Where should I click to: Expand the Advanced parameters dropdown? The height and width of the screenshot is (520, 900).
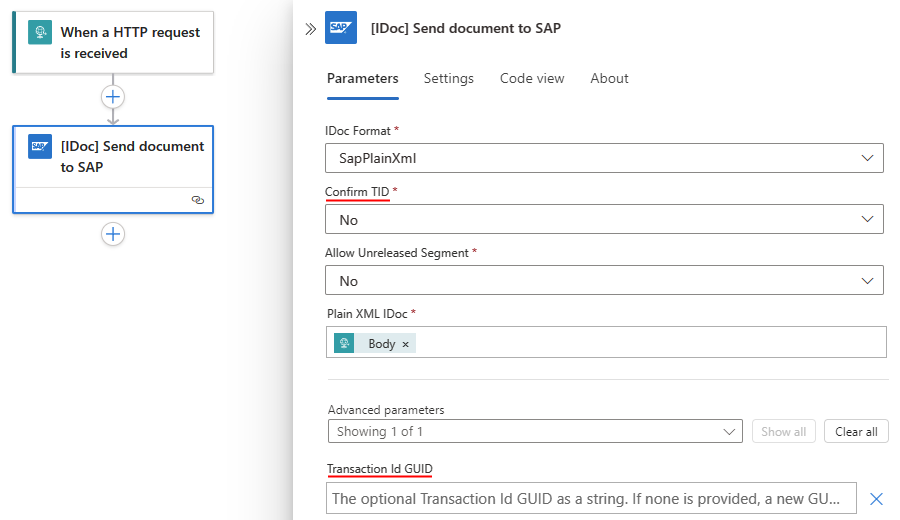click(x=535, y=431)
